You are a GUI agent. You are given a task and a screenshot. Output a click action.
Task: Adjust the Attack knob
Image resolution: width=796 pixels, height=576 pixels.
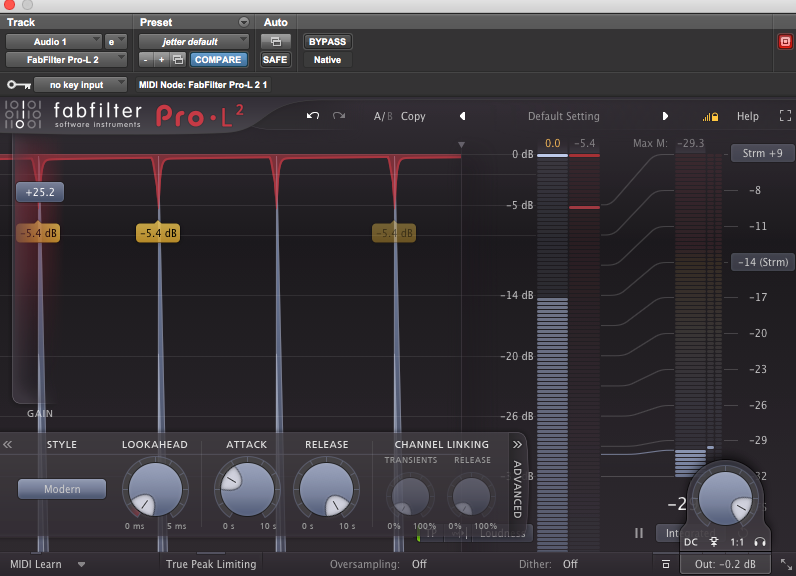(x=247, y=489)
